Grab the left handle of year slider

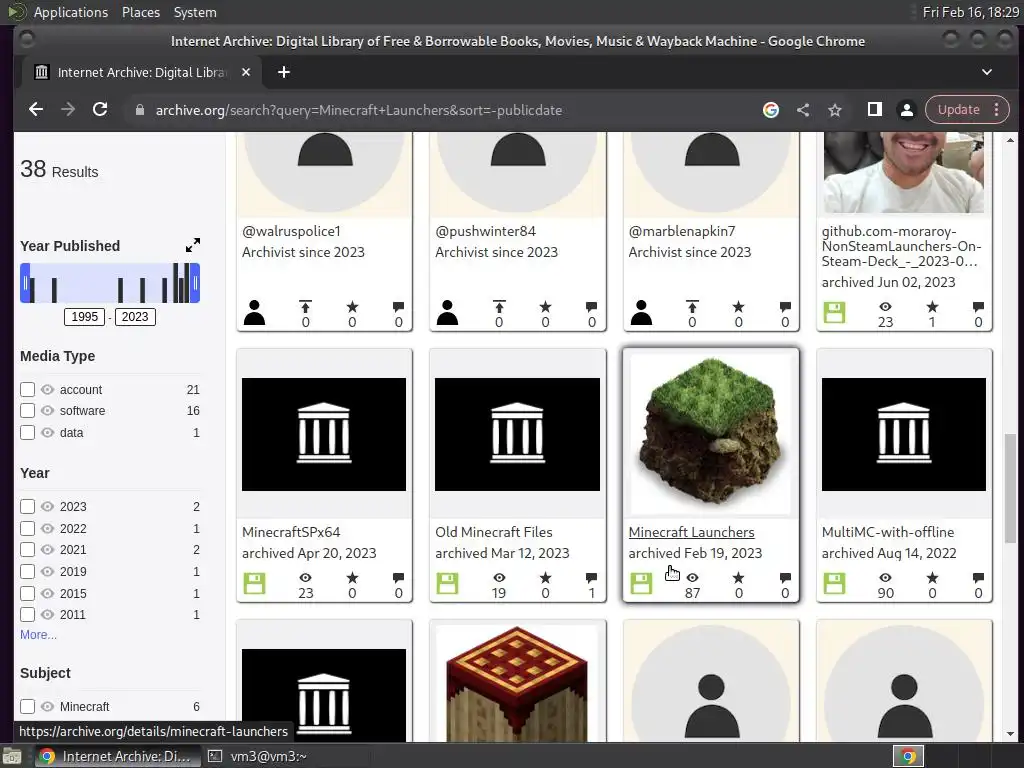pos(25,283)
